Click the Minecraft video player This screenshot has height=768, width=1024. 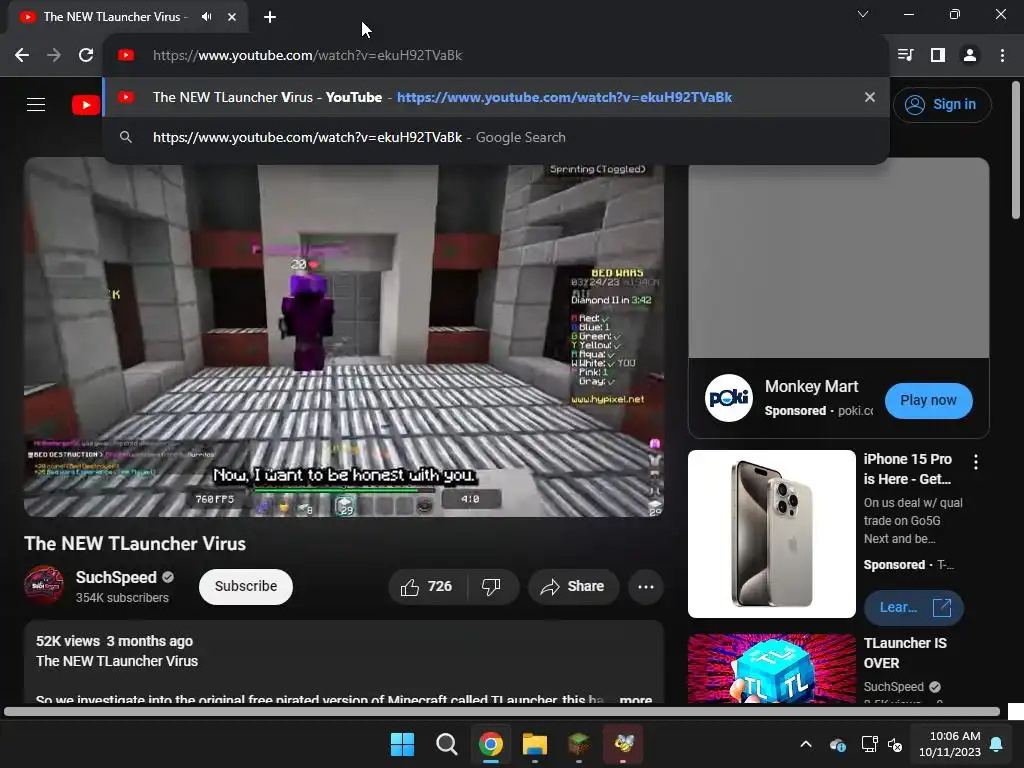coord(344,337)
